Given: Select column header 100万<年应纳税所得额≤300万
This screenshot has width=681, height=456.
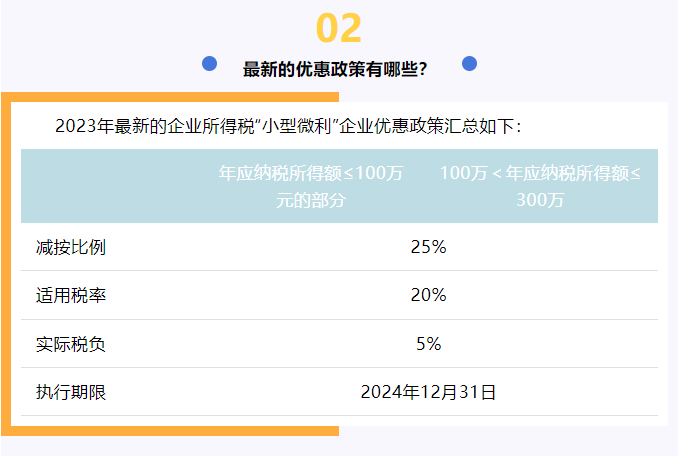Looking at the screenshot, I should (x=540, y=186).
